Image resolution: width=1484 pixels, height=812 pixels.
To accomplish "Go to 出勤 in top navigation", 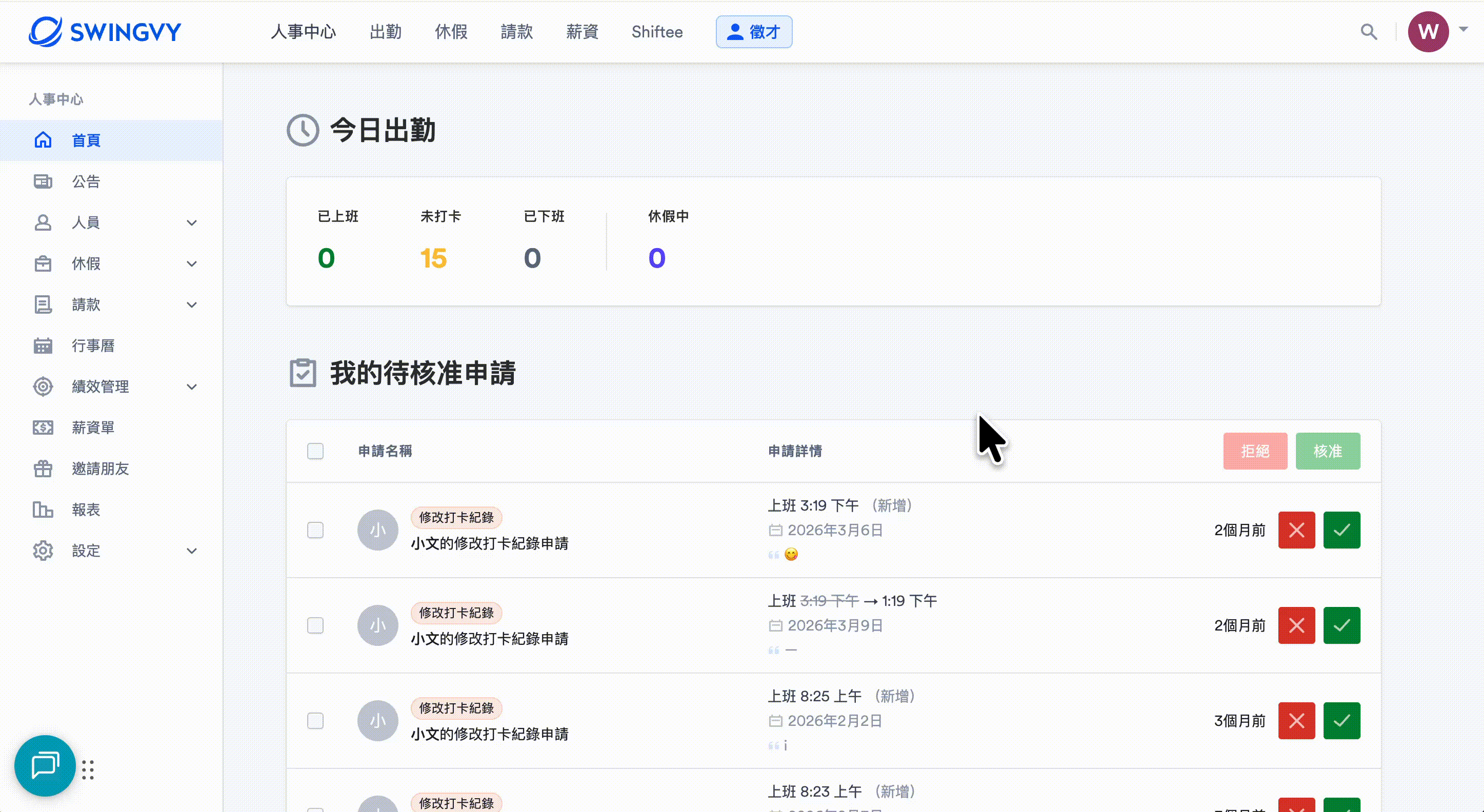I will tap(386, 32).
